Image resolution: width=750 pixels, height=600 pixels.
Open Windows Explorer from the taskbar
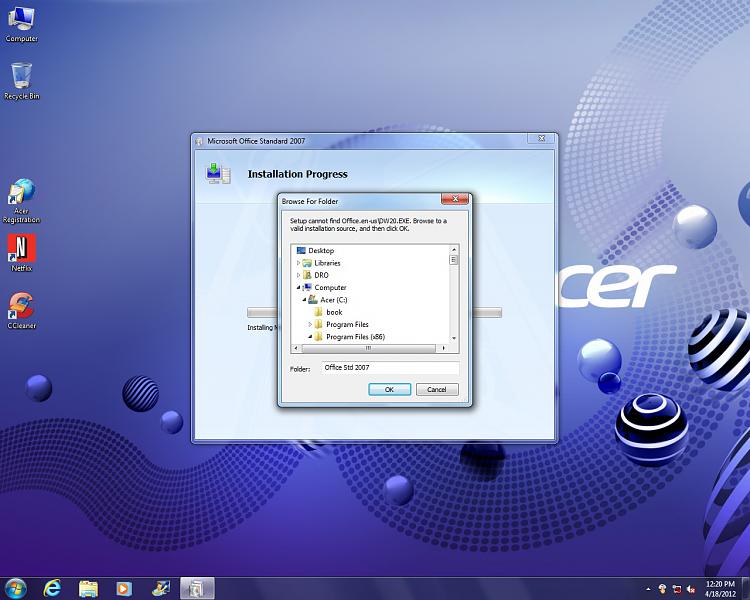pos(88,588)
